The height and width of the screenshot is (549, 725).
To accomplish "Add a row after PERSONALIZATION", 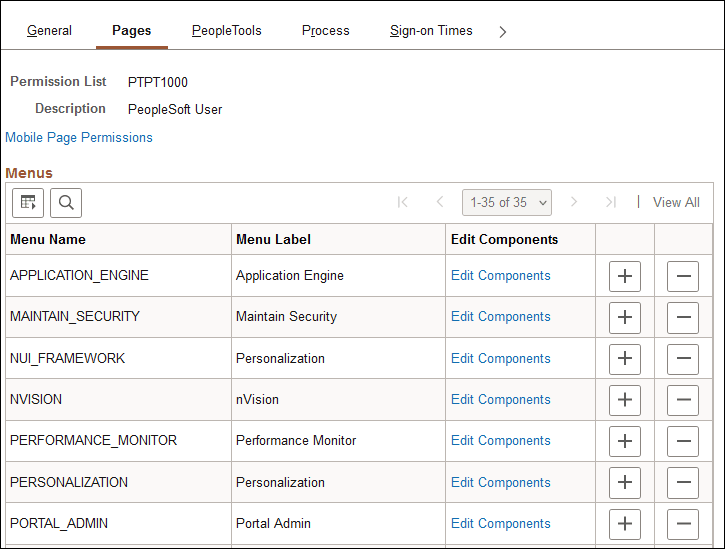I will tap(625, 482).
